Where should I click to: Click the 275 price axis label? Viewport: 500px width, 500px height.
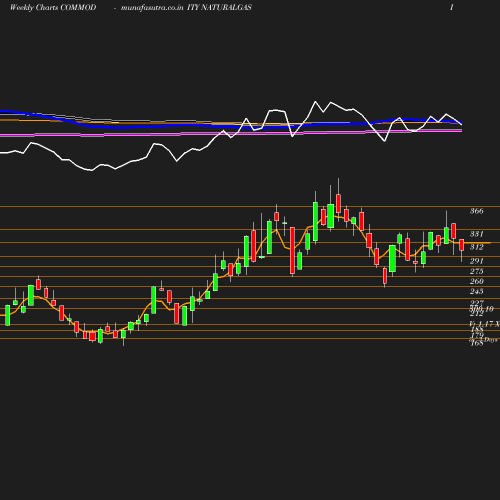tap(477, 271)
